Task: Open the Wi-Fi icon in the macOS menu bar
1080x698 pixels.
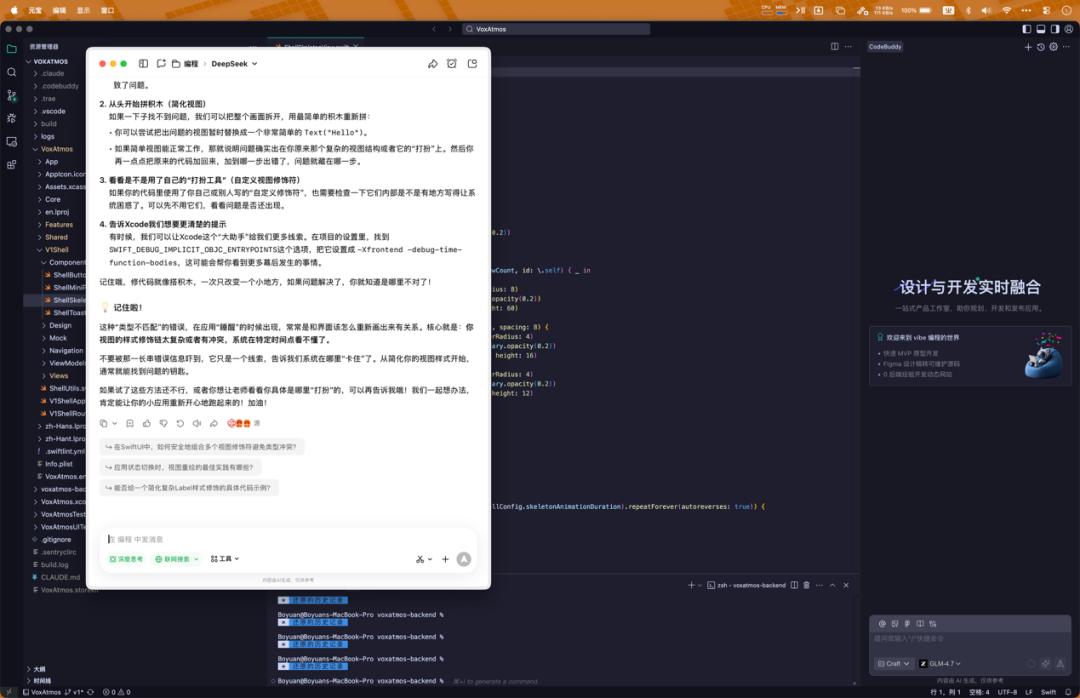Action: (x=1006, y=10)
